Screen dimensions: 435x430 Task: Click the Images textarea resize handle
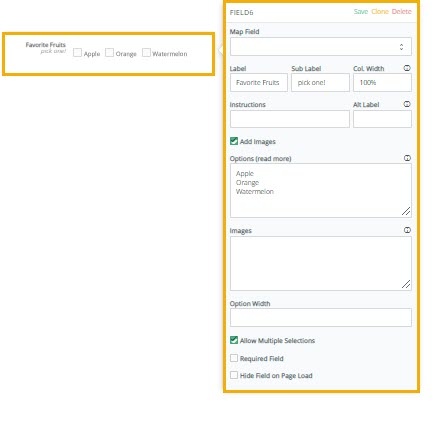pyautogui.click(x=406, y=284)
